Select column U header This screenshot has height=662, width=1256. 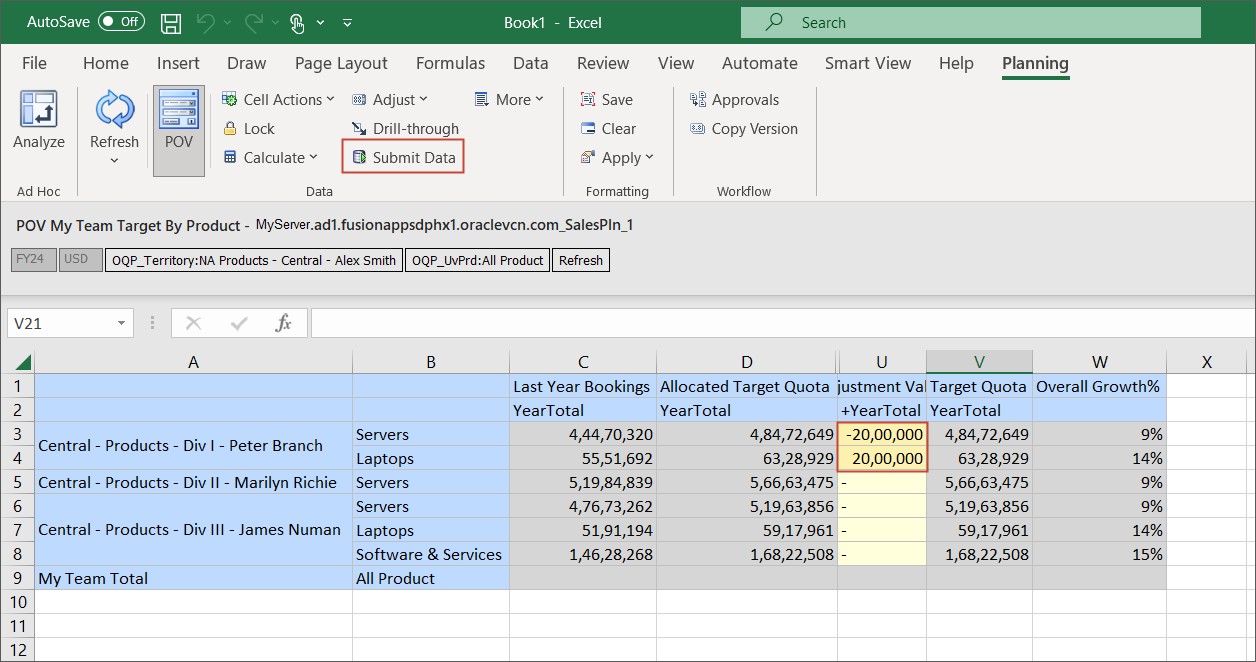click(x=881, y=362)
